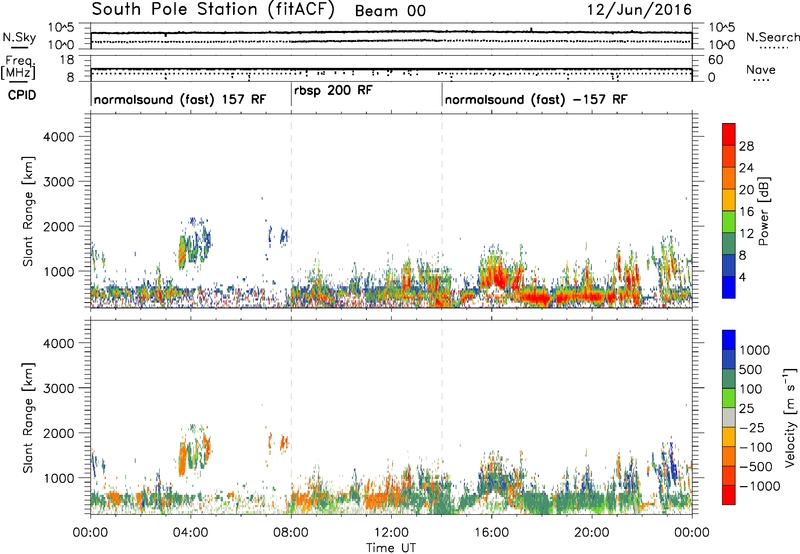The width and height of the screenshot is (800, 554).
Task: Select the 'Beam 00' label
Action: coord(390,11)
